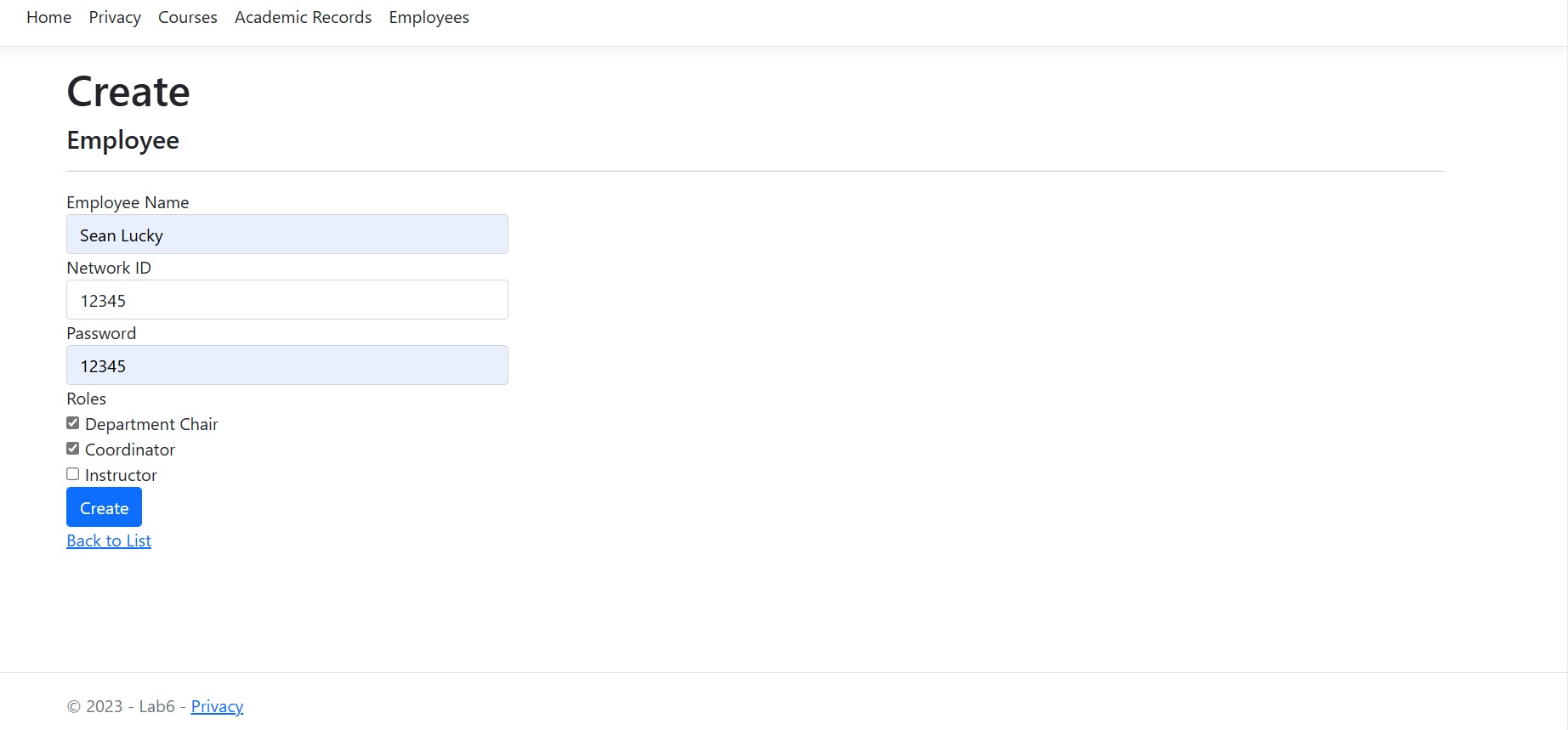This screenshot has height=730, width=1568.
Task: Click the 'Employee' subheading text
Action: pos(122,140)
